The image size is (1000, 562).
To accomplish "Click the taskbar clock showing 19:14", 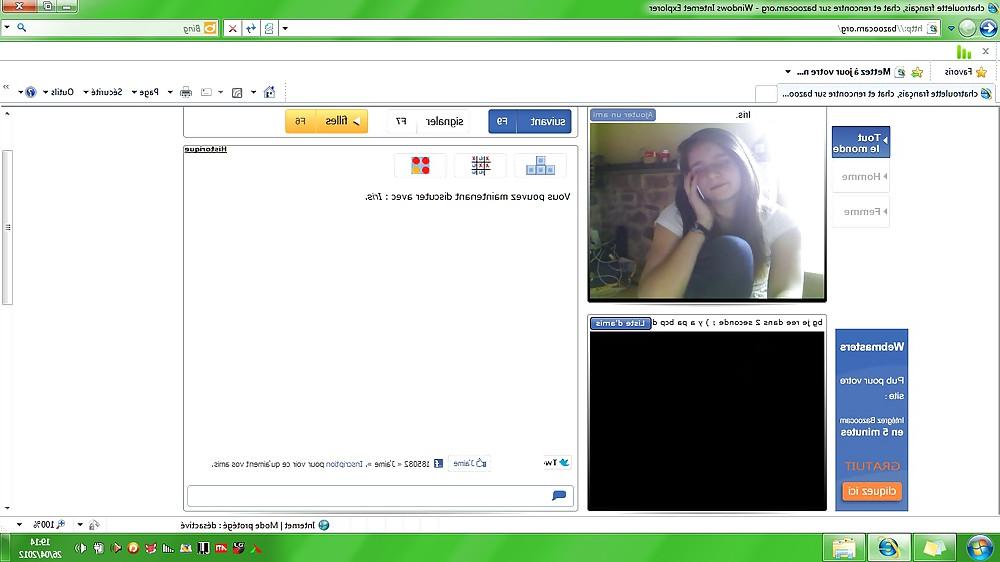I will point(40,548).
